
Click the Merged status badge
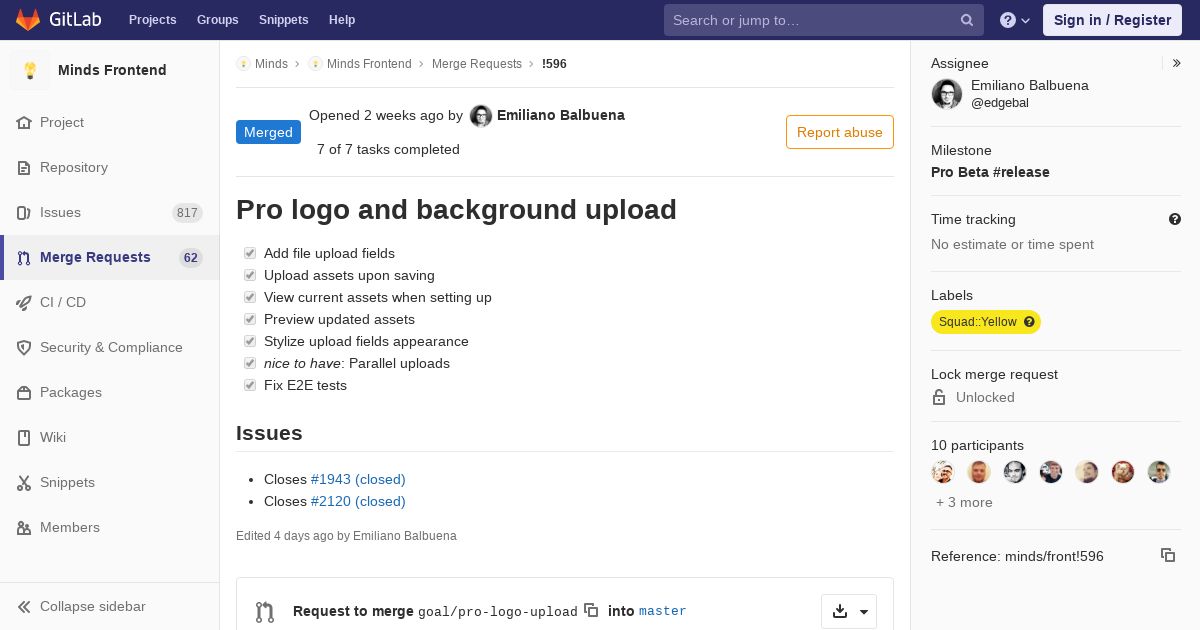pos(268,132)
